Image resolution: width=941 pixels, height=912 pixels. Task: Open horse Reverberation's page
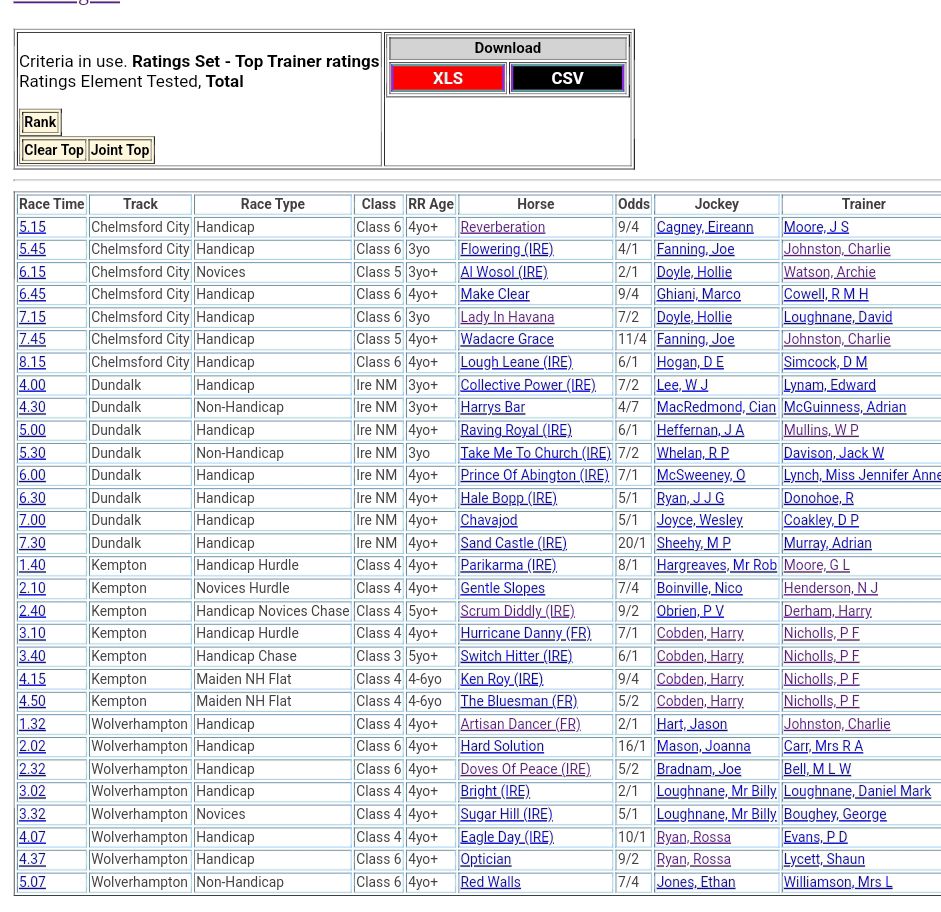pos(502,227)
